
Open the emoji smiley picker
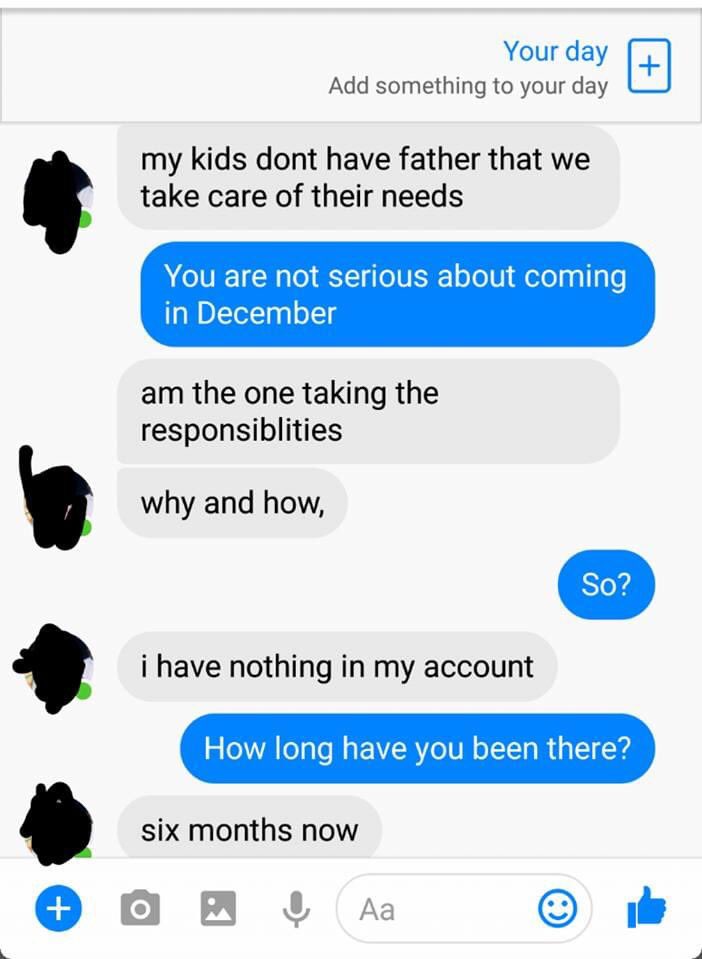557,908
